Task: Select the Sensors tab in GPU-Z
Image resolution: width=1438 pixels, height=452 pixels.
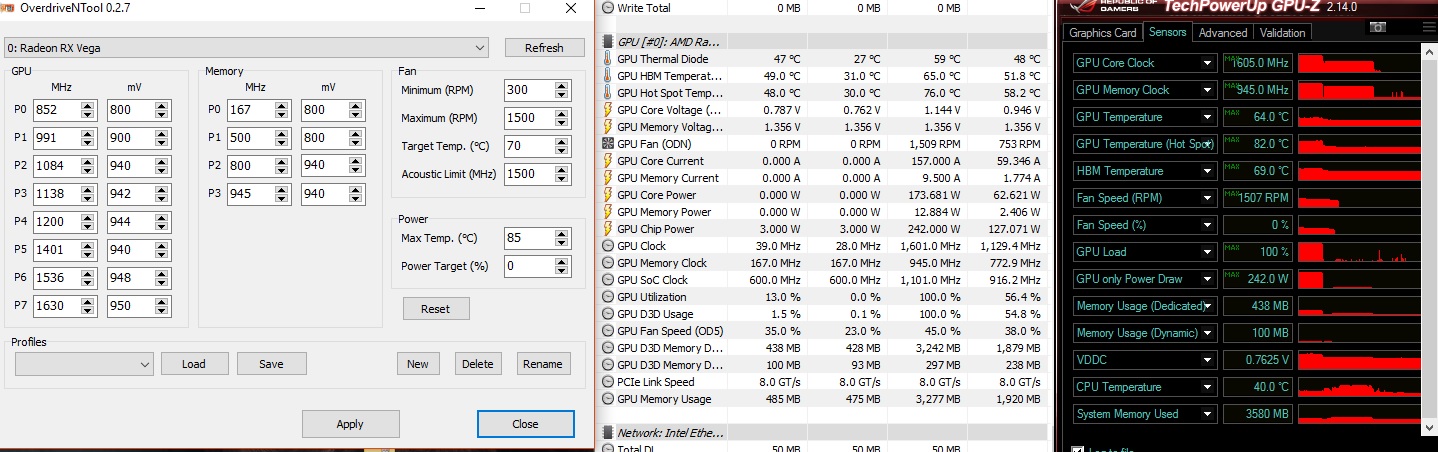Action: [x=1167, y=32]
